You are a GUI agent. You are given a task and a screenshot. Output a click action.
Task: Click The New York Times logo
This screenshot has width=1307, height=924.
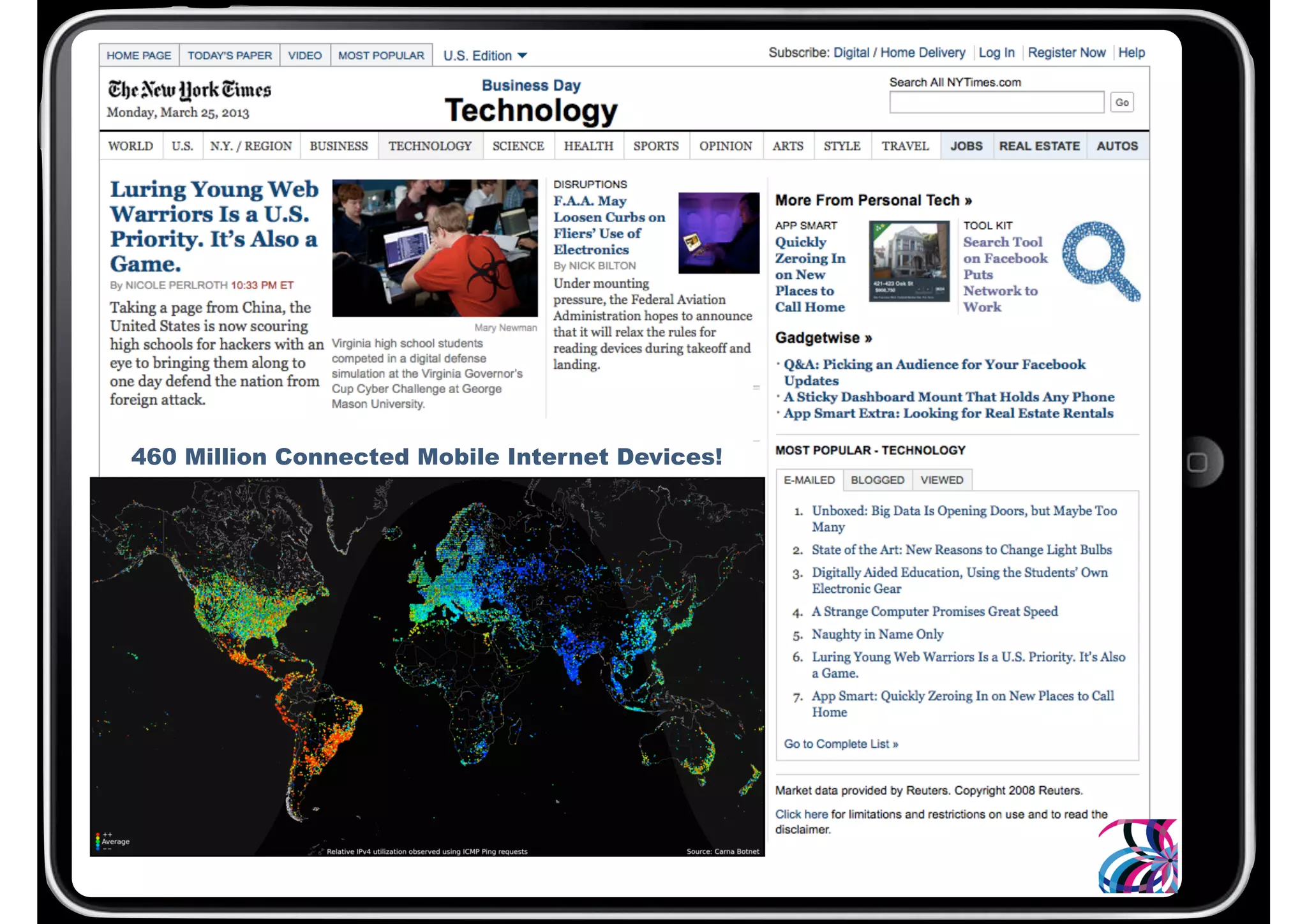(x=190, y=91)
